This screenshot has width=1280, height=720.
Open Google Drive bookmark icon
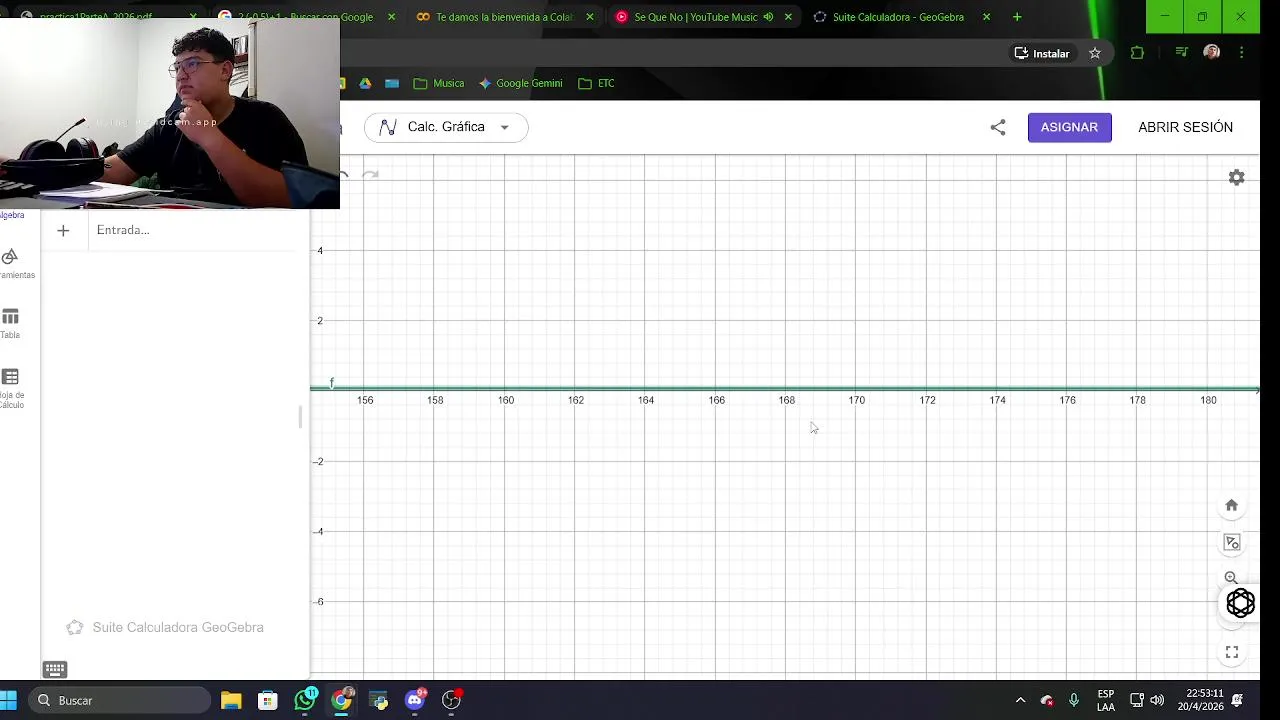point(365,83)
